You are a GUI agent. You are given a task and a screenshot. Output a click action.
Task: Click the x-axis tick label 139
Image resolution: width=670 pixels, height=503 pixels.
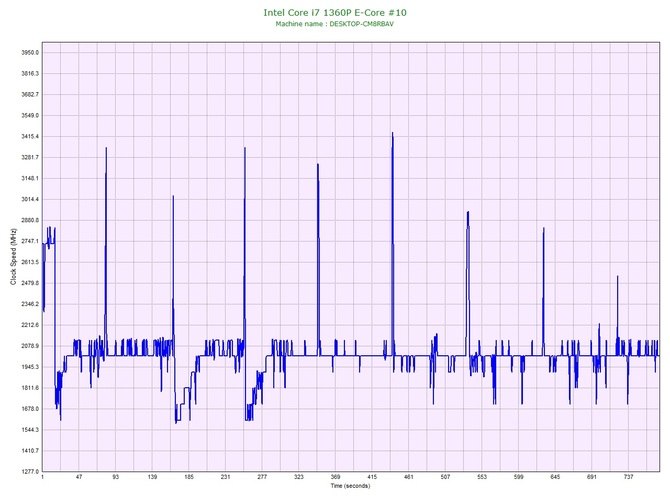click(152, 477)
